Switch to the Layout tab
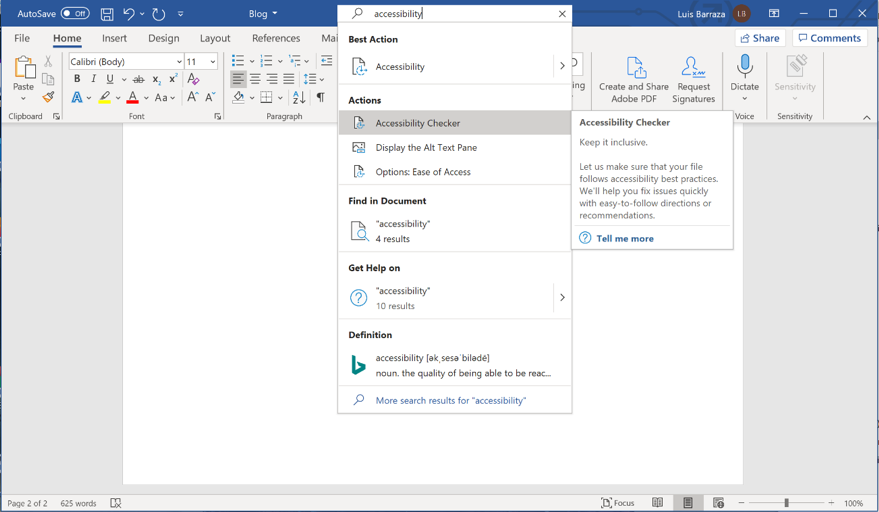879x512 pixels. [215, 38]
